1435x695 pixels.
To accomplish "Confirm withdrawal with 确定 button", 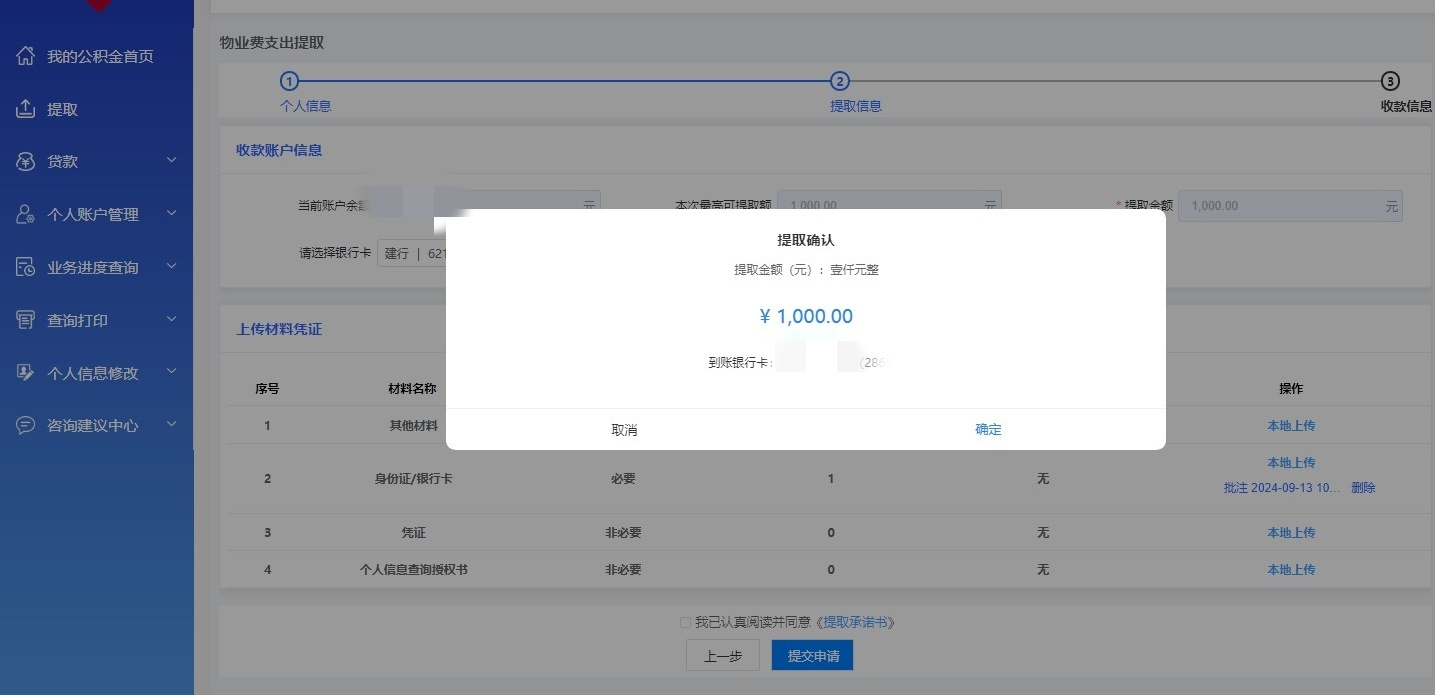I will 988,429.
